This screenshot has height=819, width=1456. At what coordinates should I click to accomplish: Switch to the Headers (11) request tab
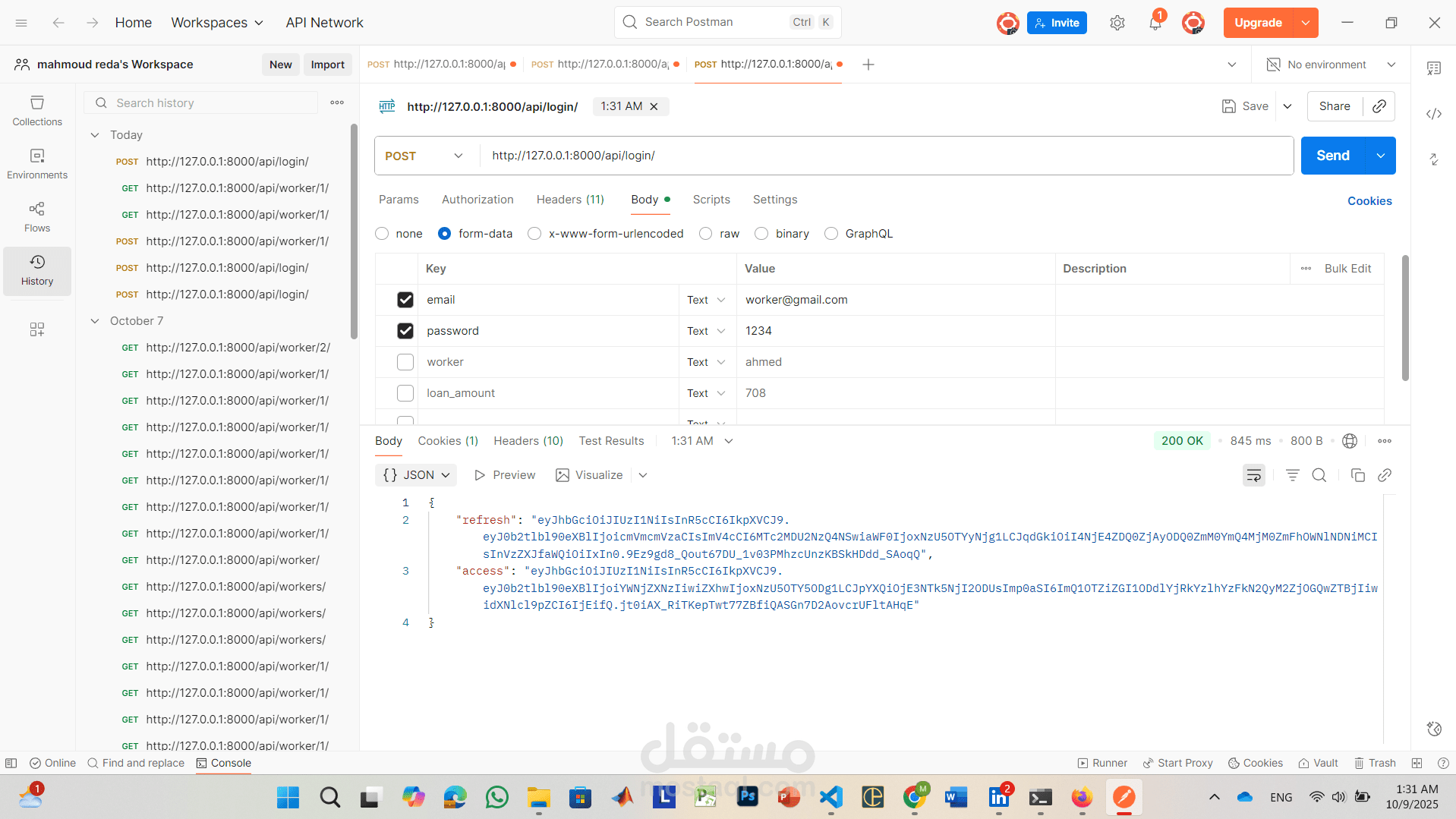[x=570, y=200]
